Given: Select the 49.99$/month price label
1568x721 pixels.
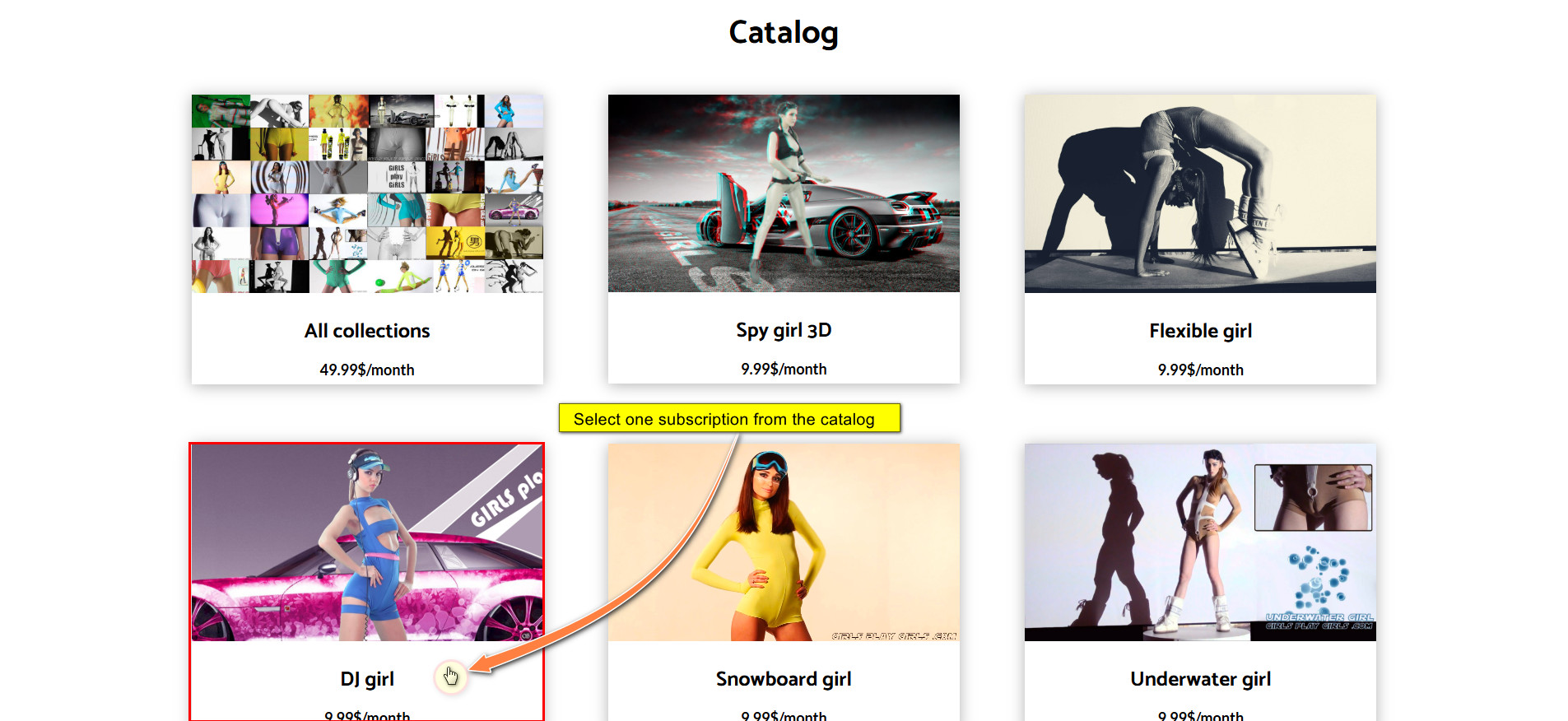Looking at the screenshot, I should pos(367,370).
